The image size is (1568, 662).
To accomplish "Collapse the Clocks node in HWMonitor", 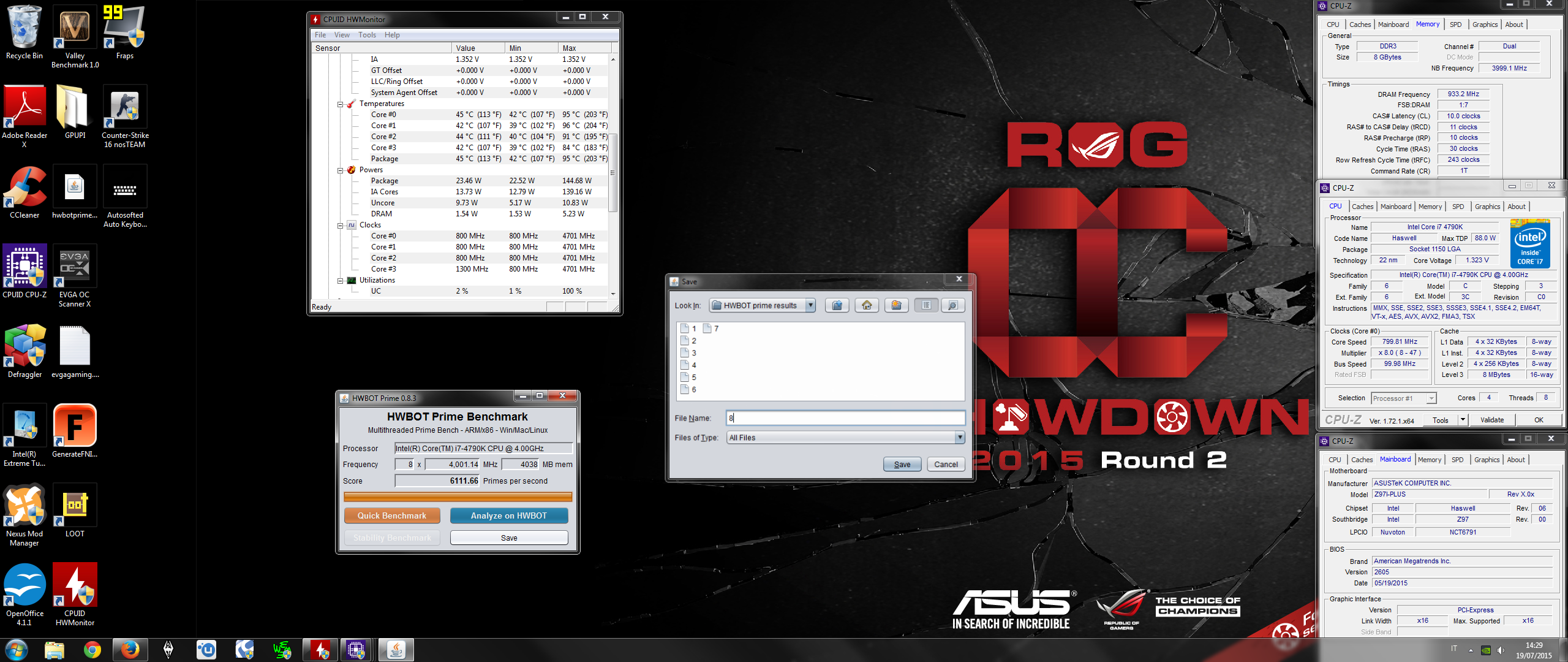I will click(341, 226).
